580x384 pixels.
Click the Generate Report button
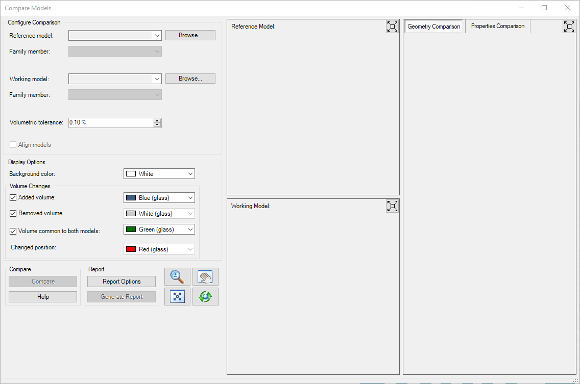121,297
